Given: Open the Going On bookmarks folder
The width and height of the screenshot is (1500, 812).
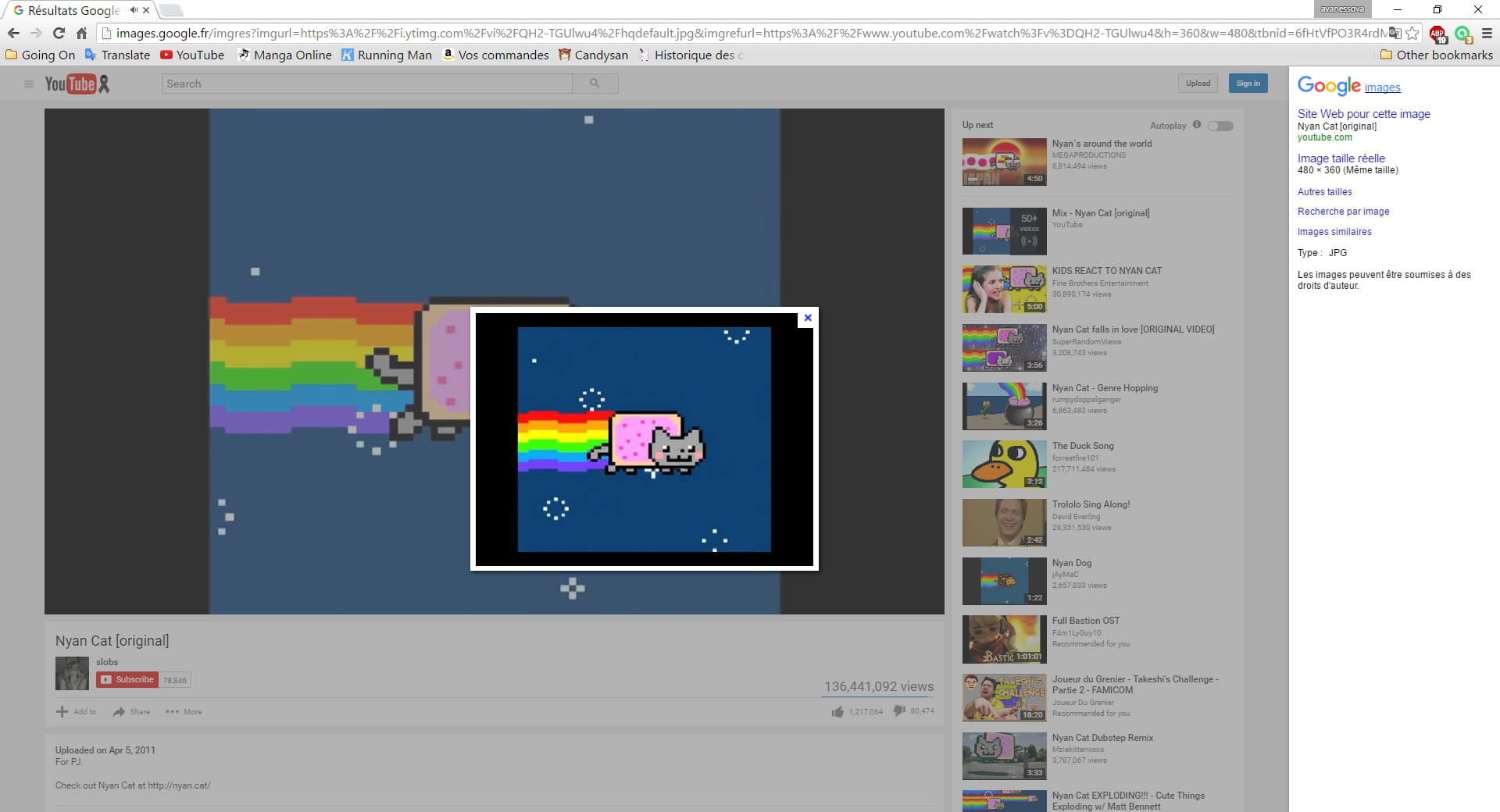Looking at the screenshot, I should 41,55.
